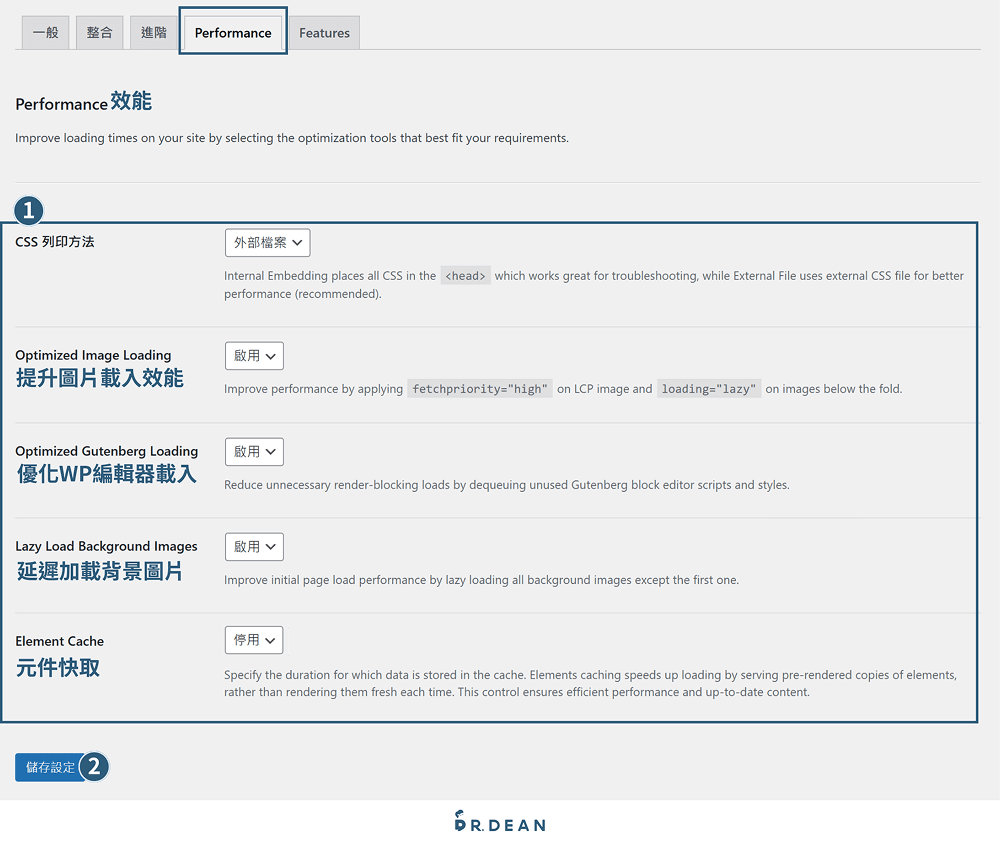Click the circled number 2 annotation badge

(94, 767)
